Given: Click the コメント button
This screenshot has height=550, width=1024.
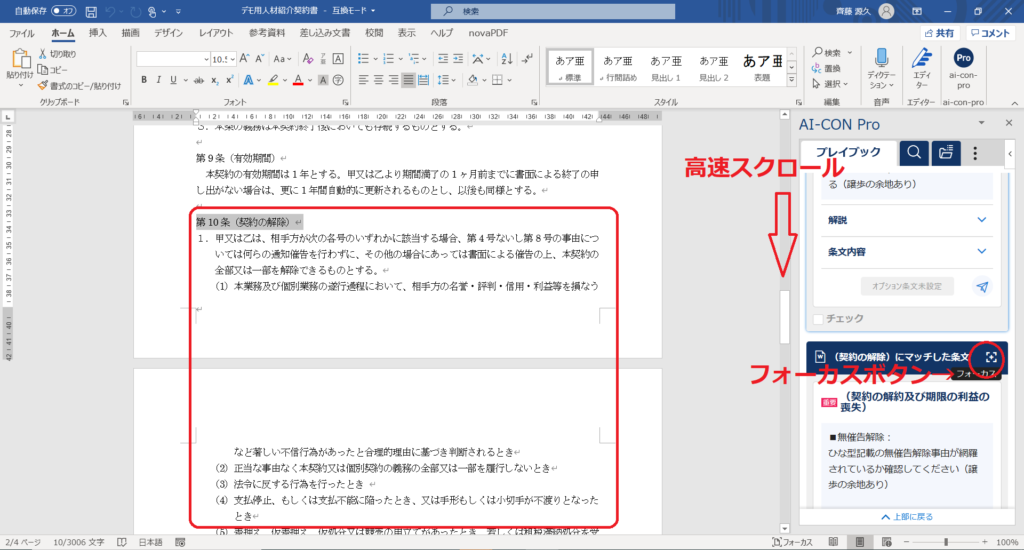Looking at the screenshot, I should [x=989, y=33].
